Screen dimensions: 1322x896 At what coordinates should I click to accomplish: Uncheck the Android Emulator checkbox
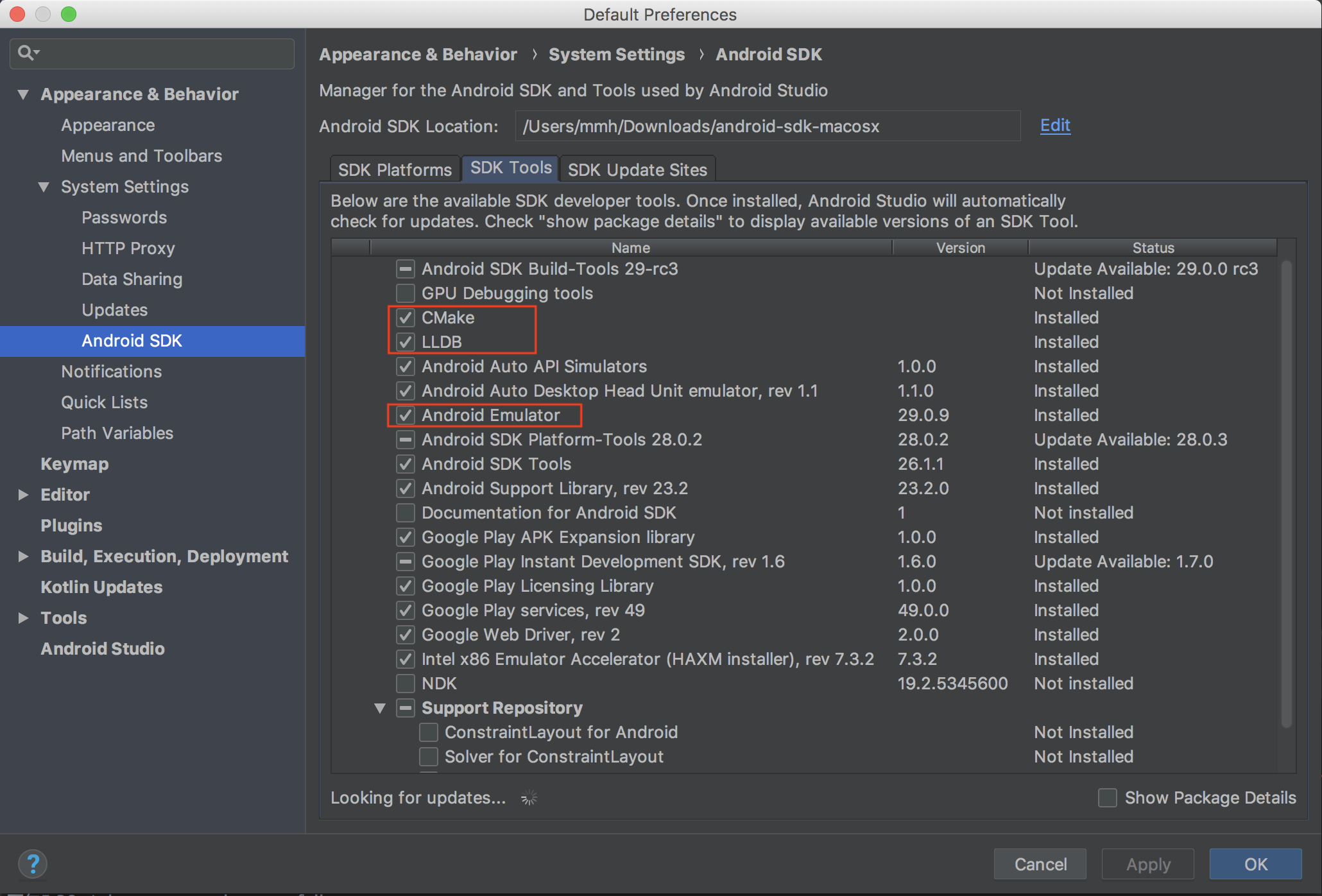[x=405, y=415]
